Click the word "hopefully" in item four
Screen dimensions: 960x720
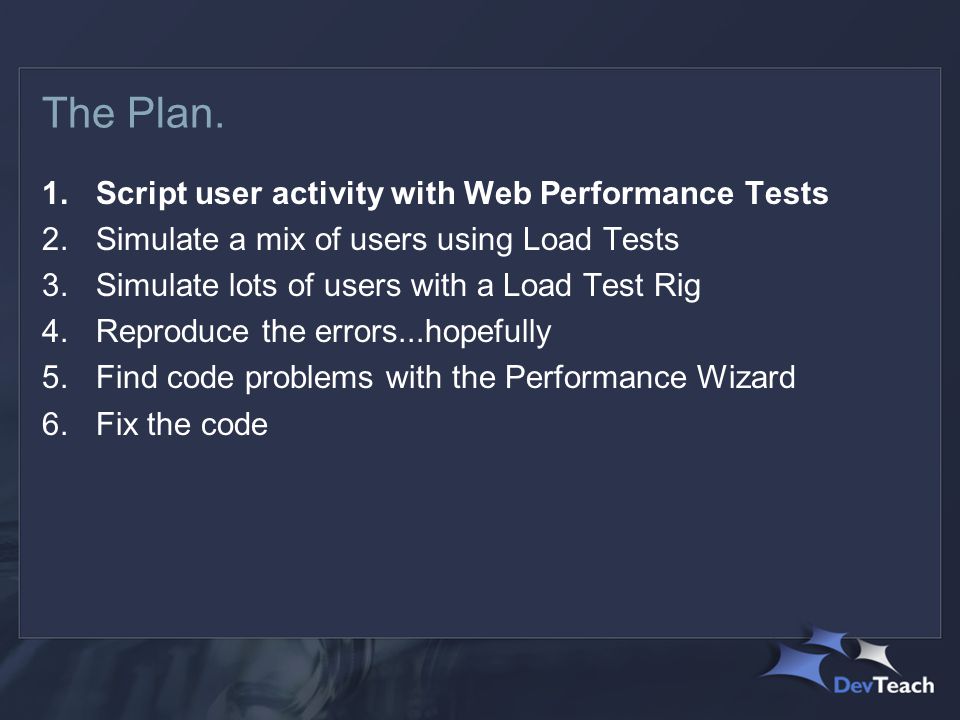488,333
